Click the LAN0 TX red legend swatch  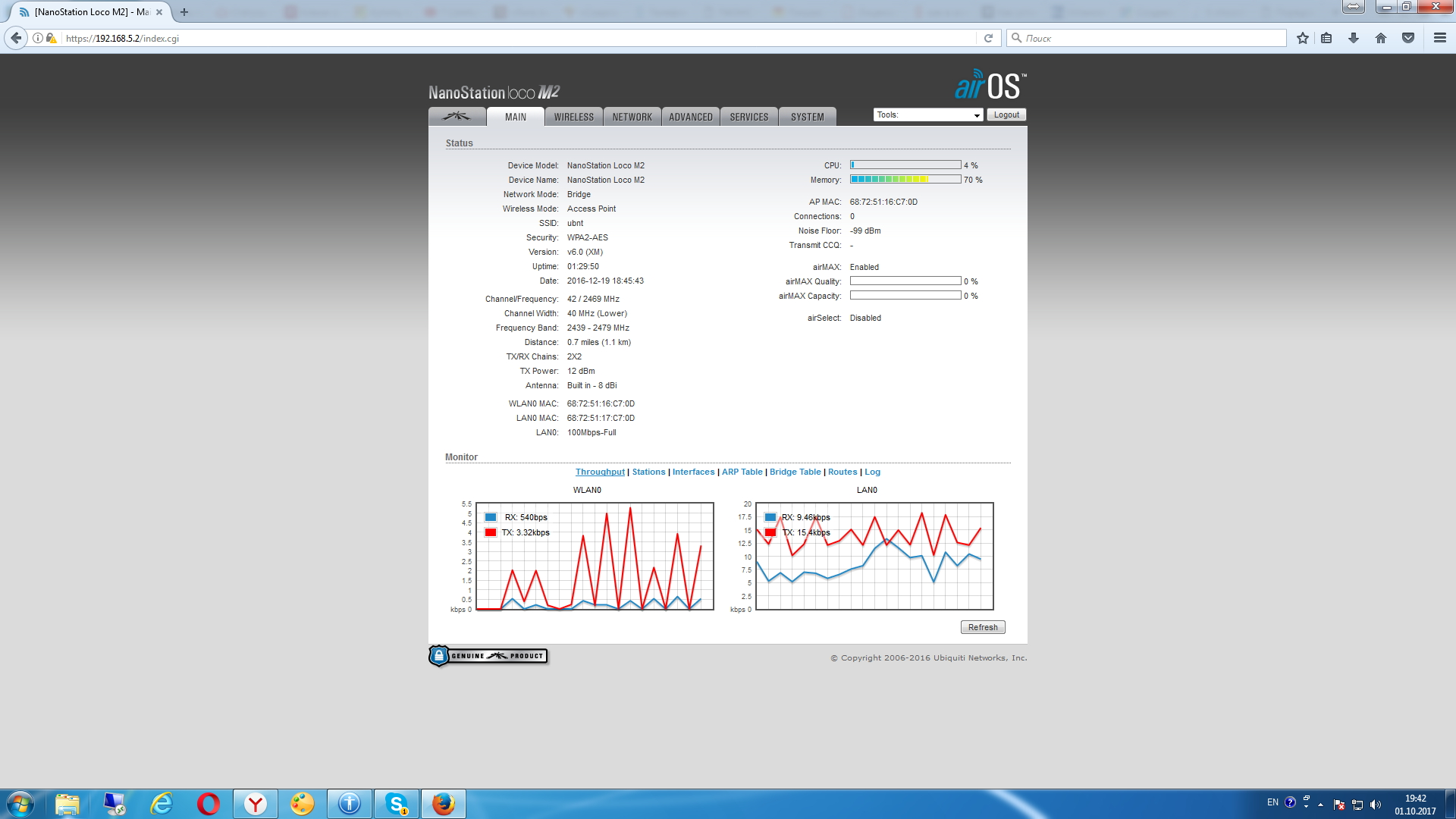tap(770, 532)
